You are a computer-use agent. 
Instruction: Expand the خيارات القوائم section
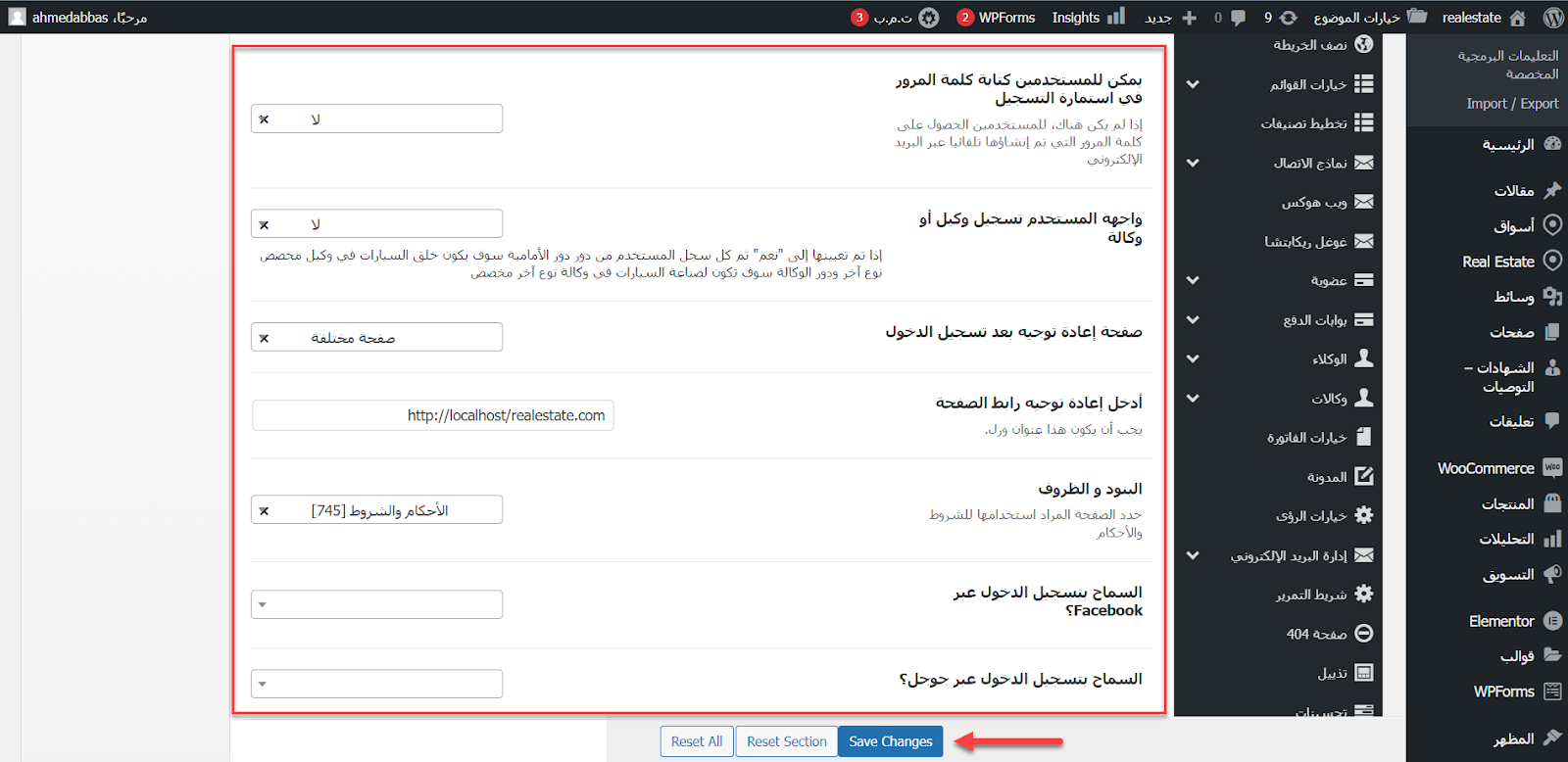1193,84
